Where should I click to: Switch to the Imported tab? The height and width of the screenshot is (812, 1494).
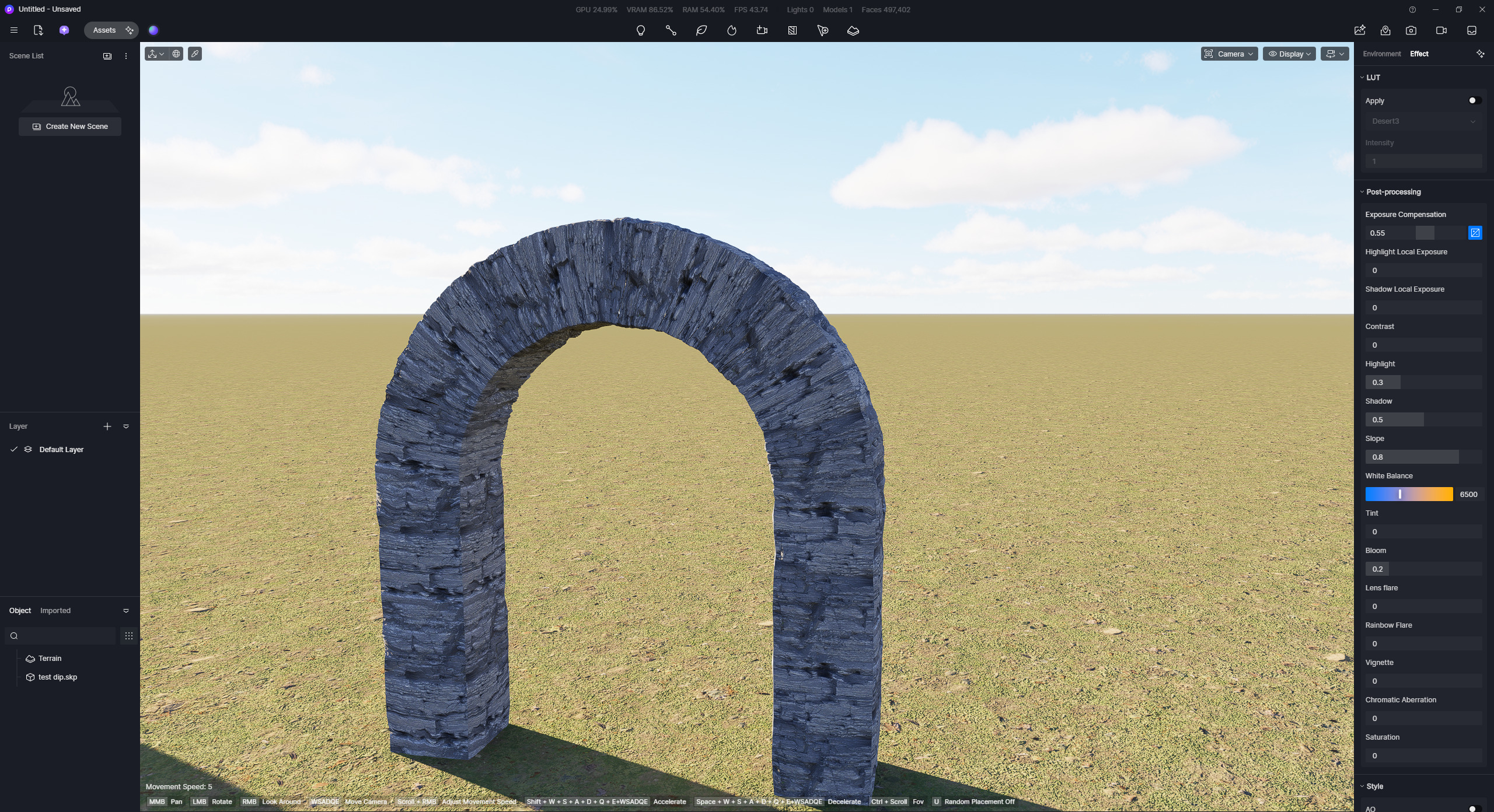[55, 610]
